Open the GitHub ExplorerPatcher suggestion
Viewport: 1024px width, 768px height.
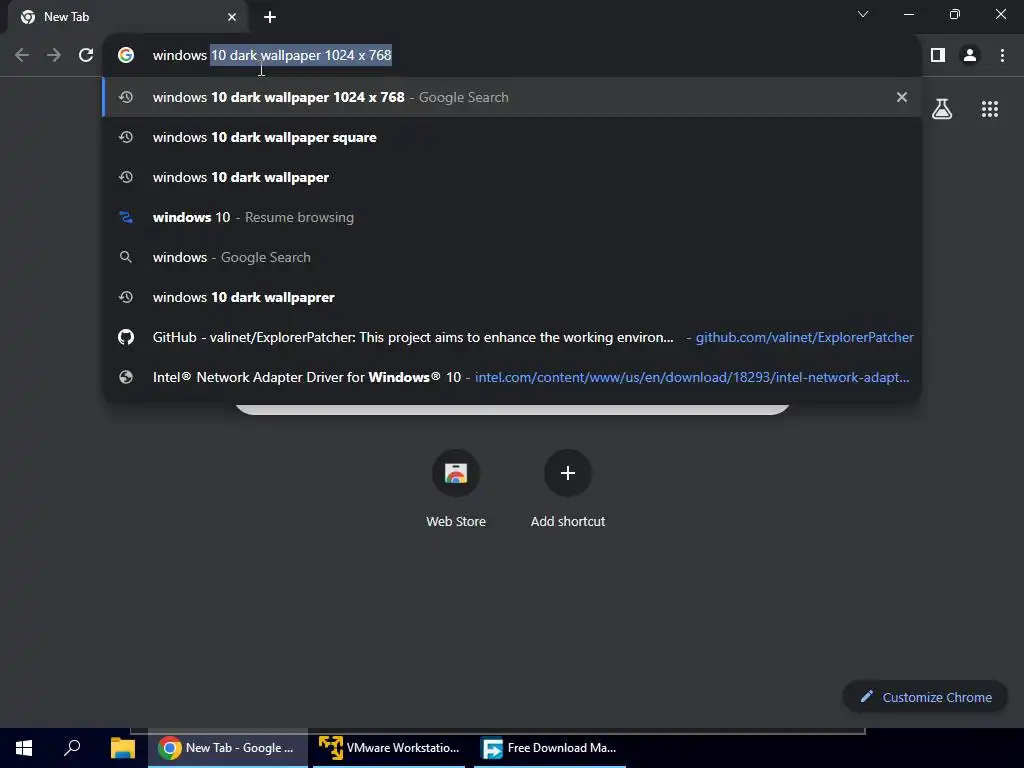point(512,337)
